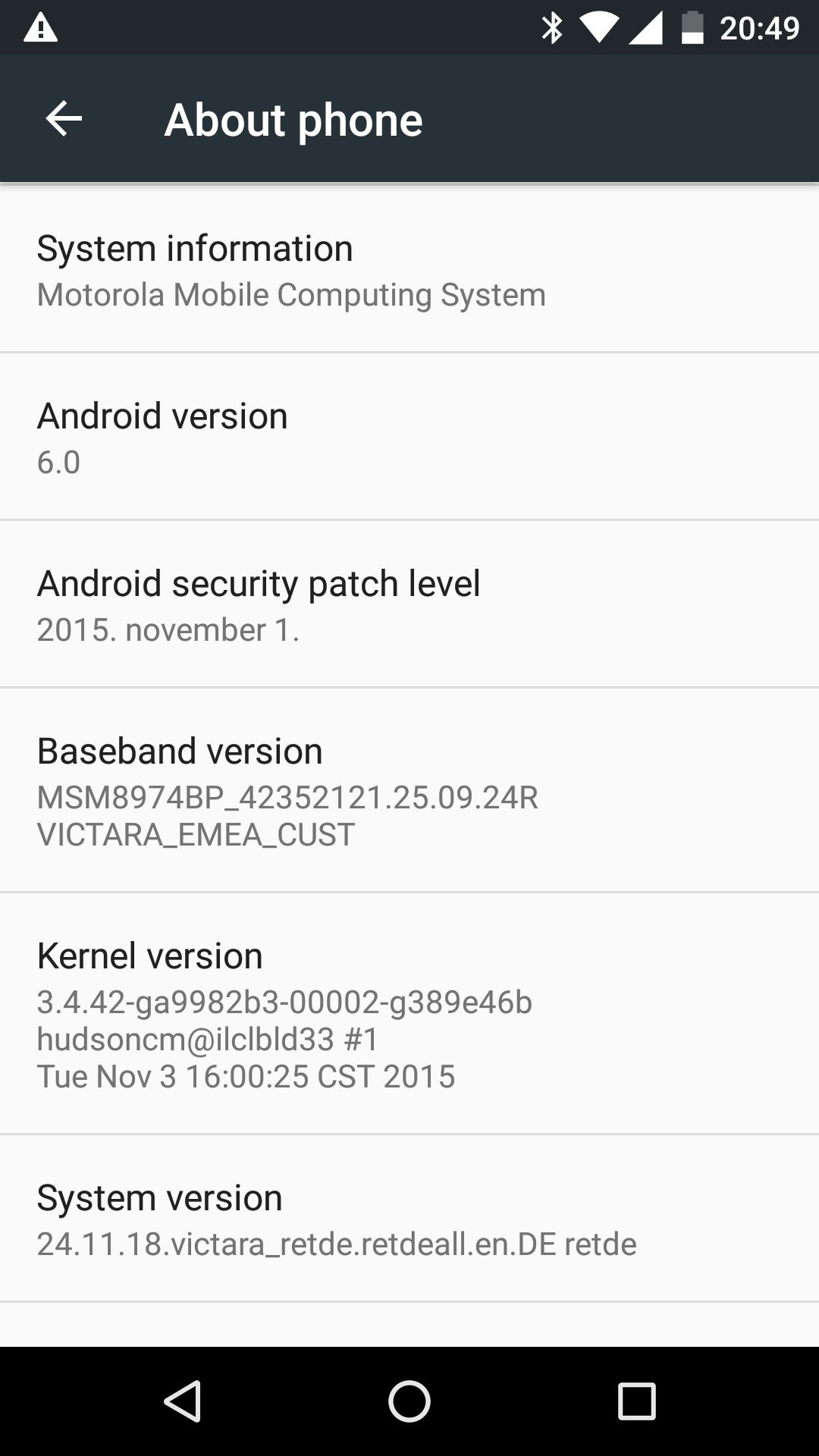Tap the Android version entry
819x1456 pixels.
[x=409, y=437]
